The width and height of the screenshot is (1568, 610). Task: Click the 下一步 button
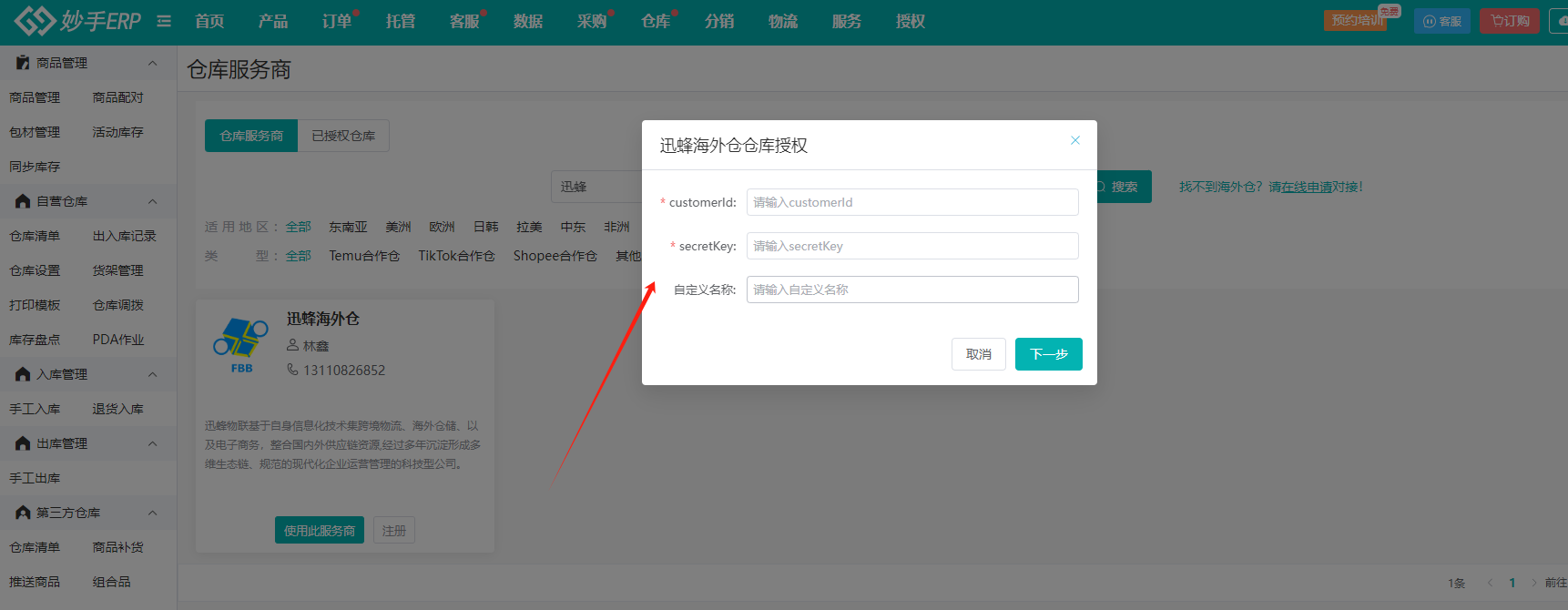tap(1049, 354)
